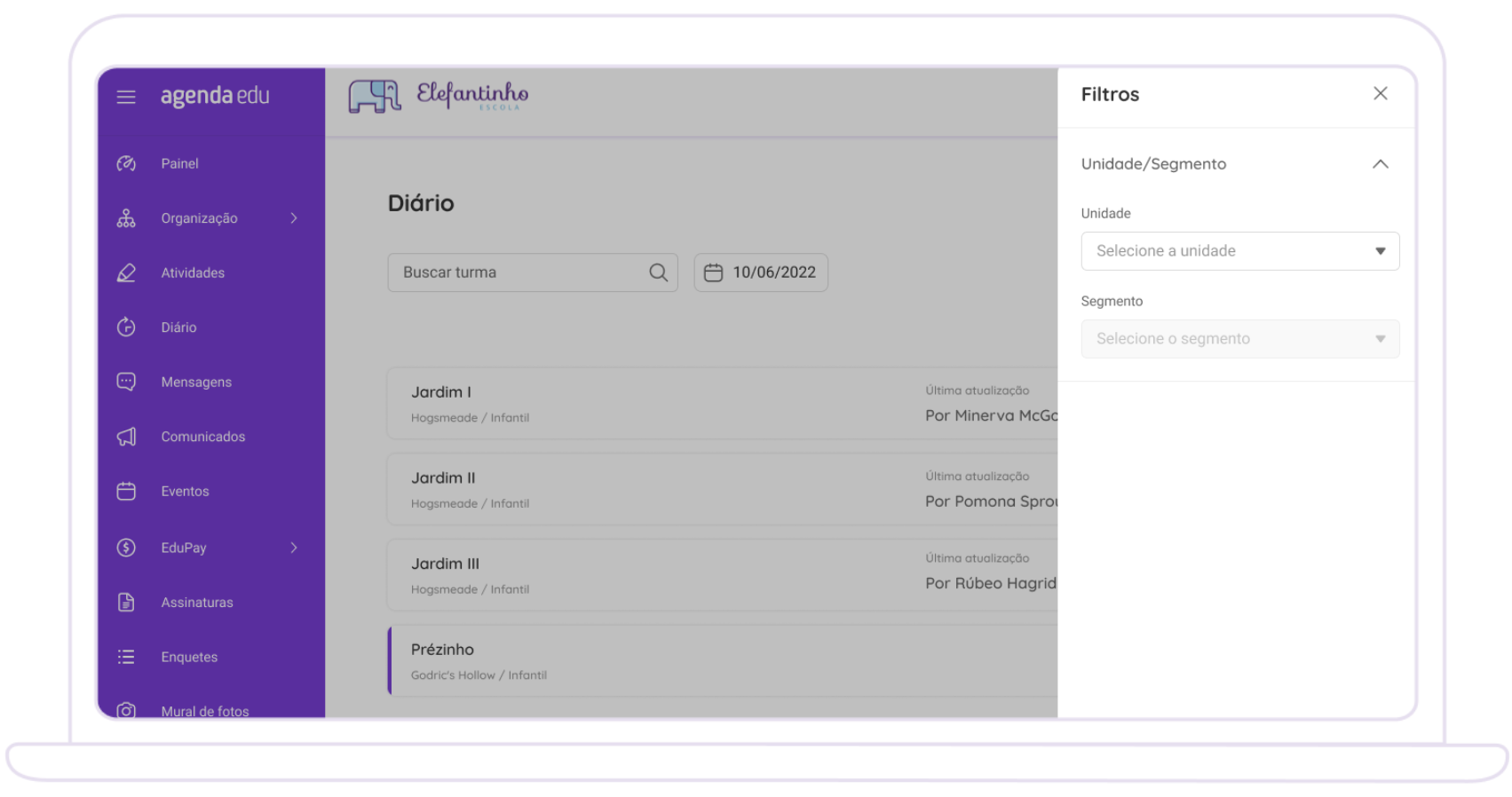Select the Atividades pencil icon
1512x797 pixels.
coord(126,272)
